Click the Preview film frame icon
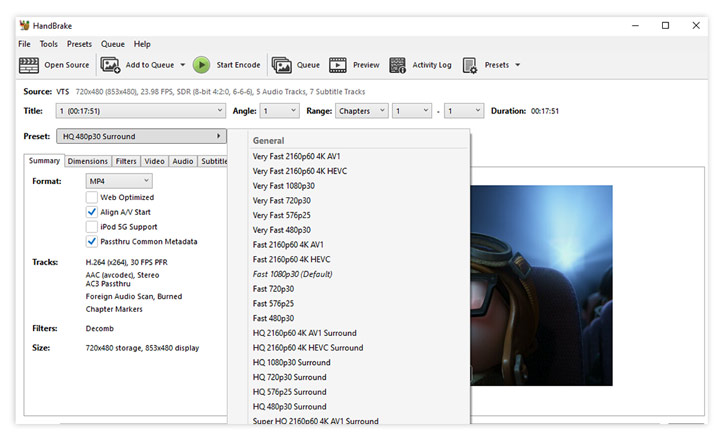The height and width of the screenshot is (441, 720). [338, 65]
